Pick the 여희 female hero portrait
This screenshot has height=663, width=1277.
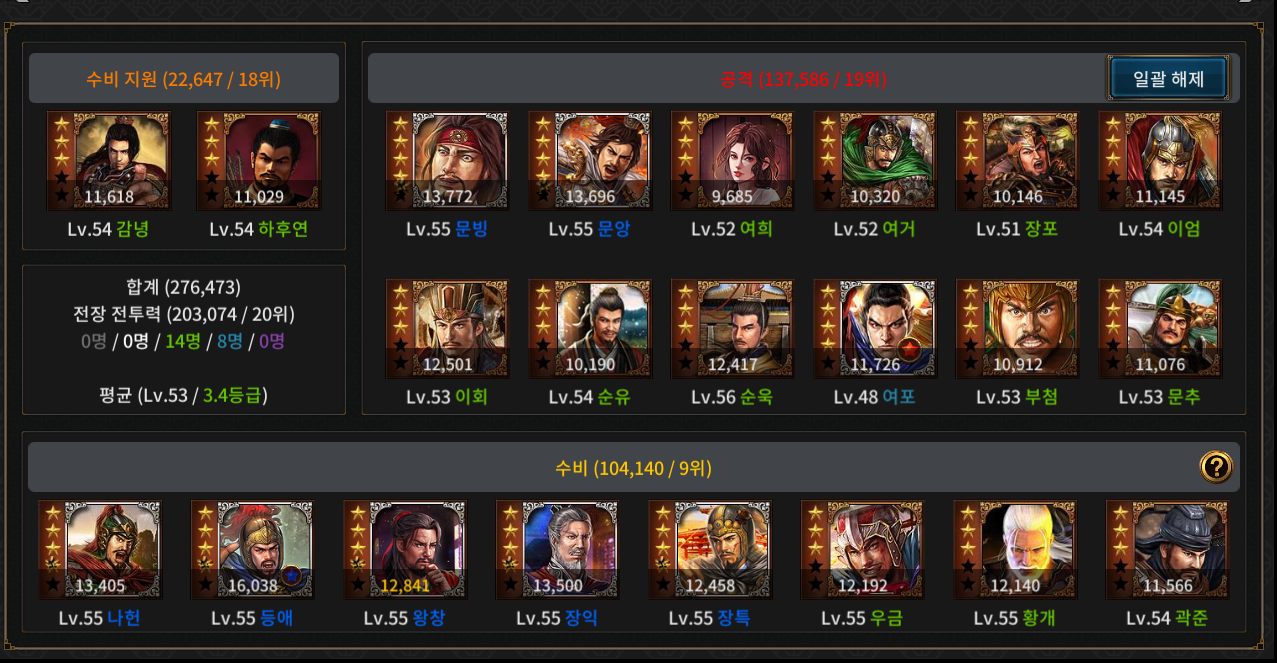[733, 161]
